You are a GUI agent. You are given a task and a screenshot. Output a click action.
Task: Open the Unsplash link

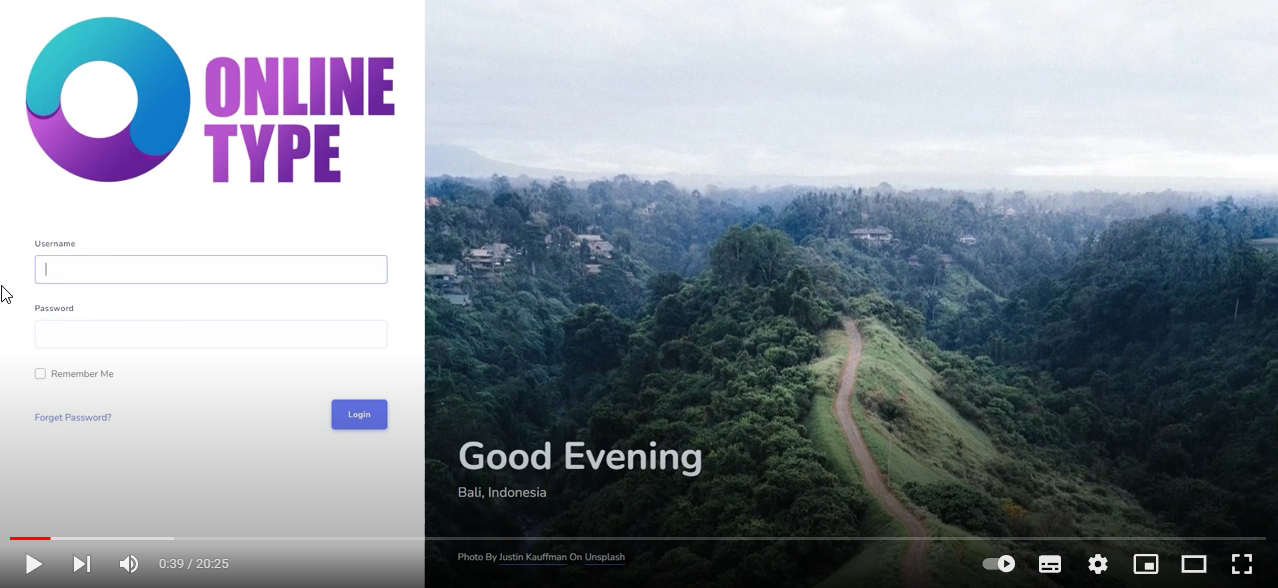605,557
